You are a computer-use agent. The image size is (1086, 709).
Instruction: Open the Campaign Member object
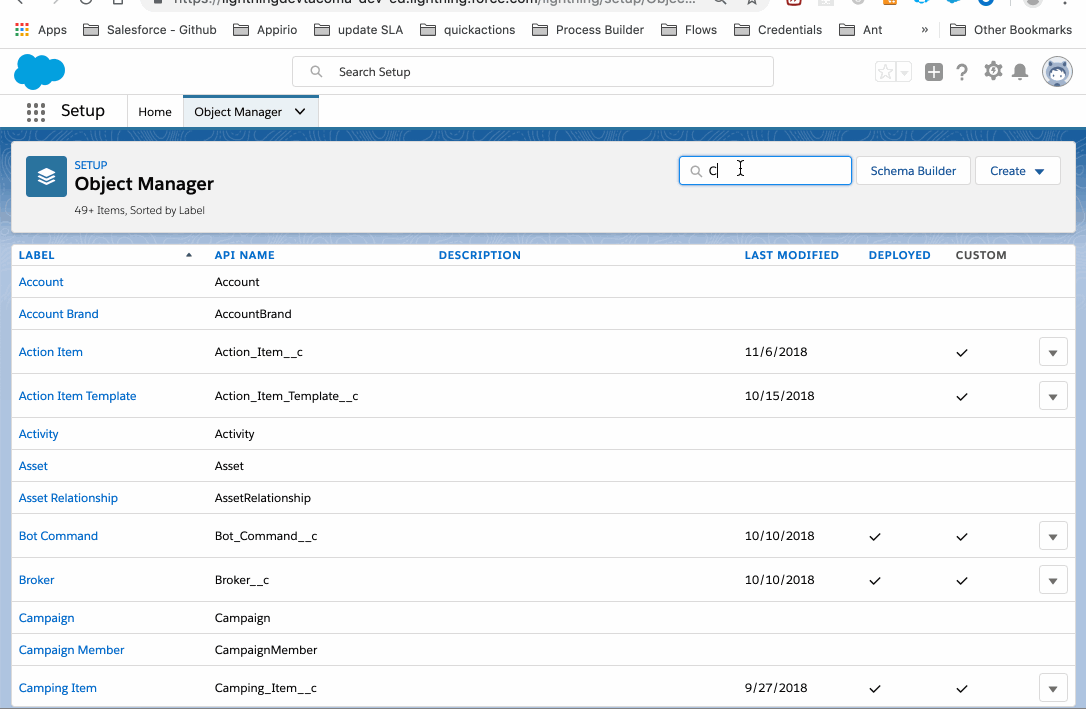click(x=71, y=649)
